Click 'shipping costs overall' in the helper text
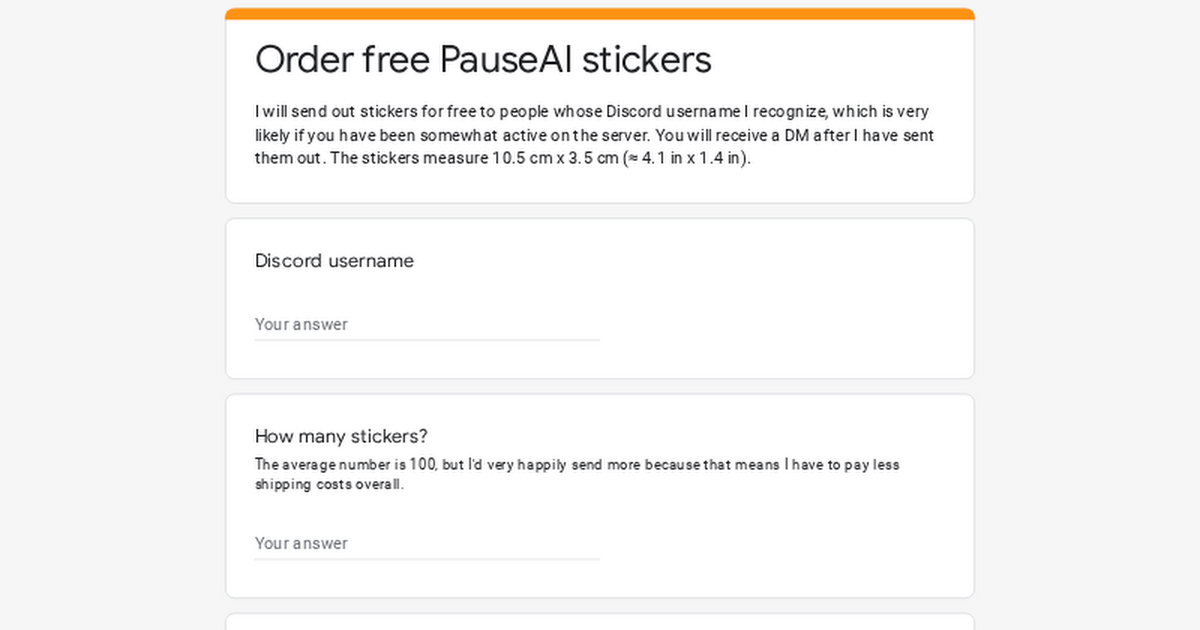This screenshot has width=1200, height=630. pyautogui.click(x=328, y=485)
